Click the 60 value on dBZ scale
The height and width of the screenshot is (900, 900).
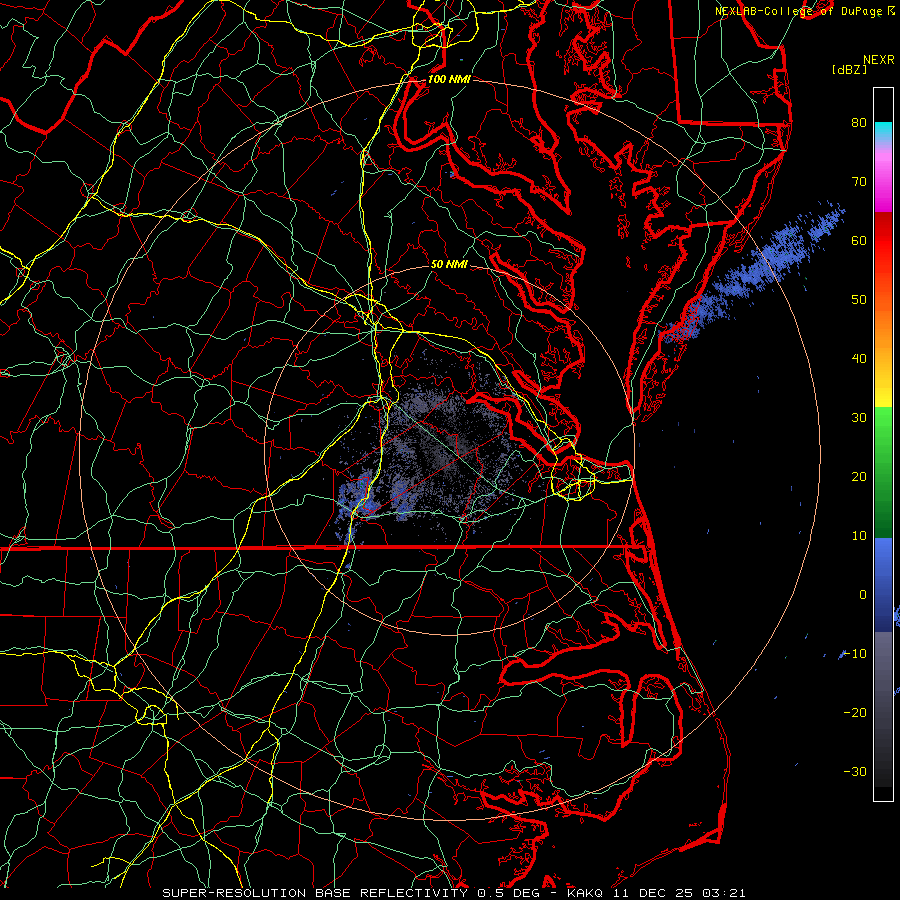pyautogui.click(x=859, y=240)
